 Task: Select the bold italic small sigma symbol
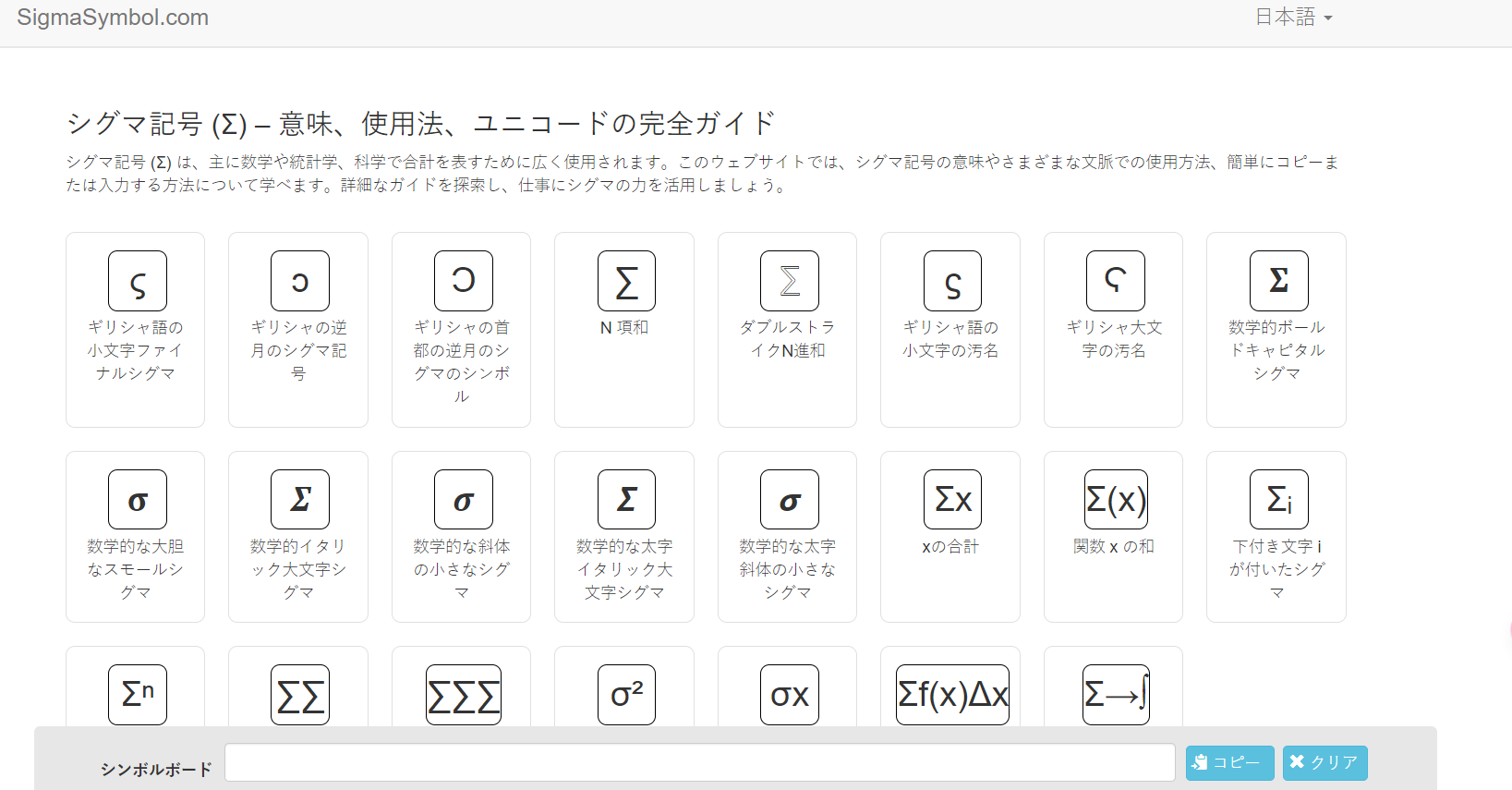point(790,500)
